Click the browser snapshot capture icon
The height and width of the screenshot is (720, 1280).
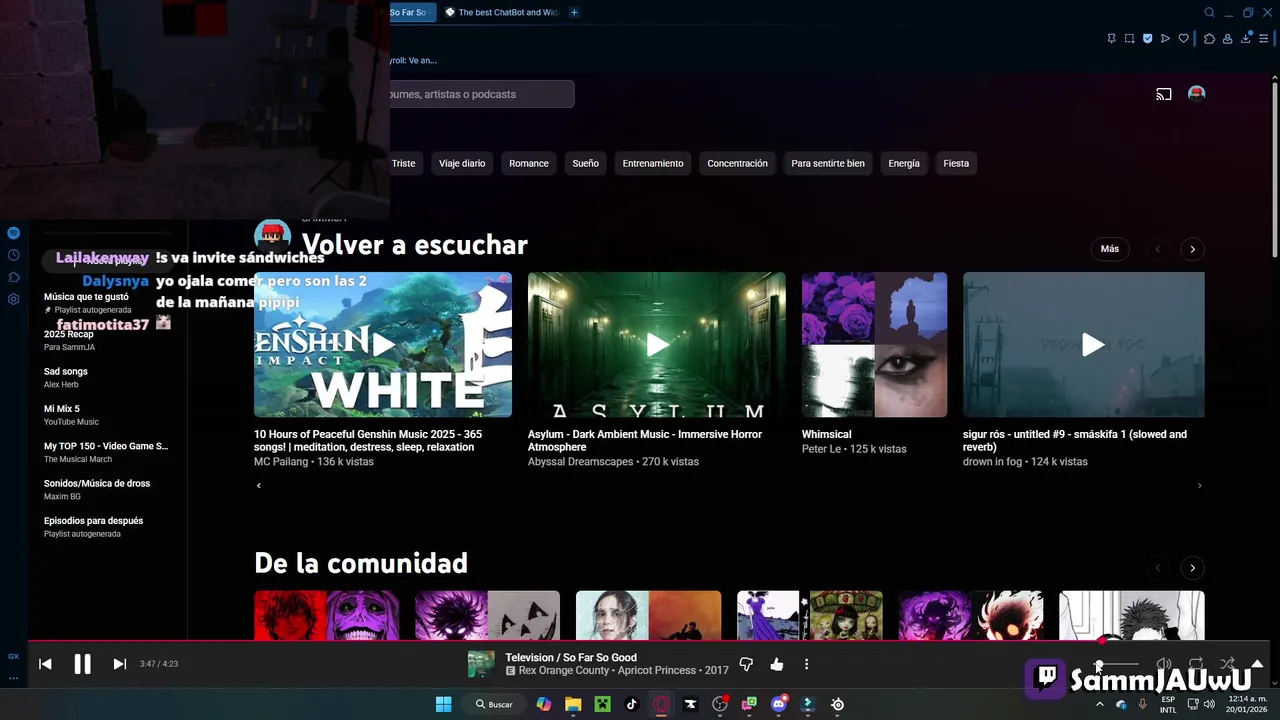[x=1129, y=39]
